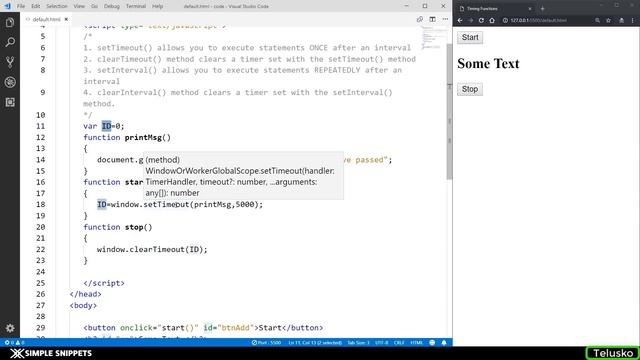
Task: Open the browser three-dot menu
Action: [x=633, y=20]
